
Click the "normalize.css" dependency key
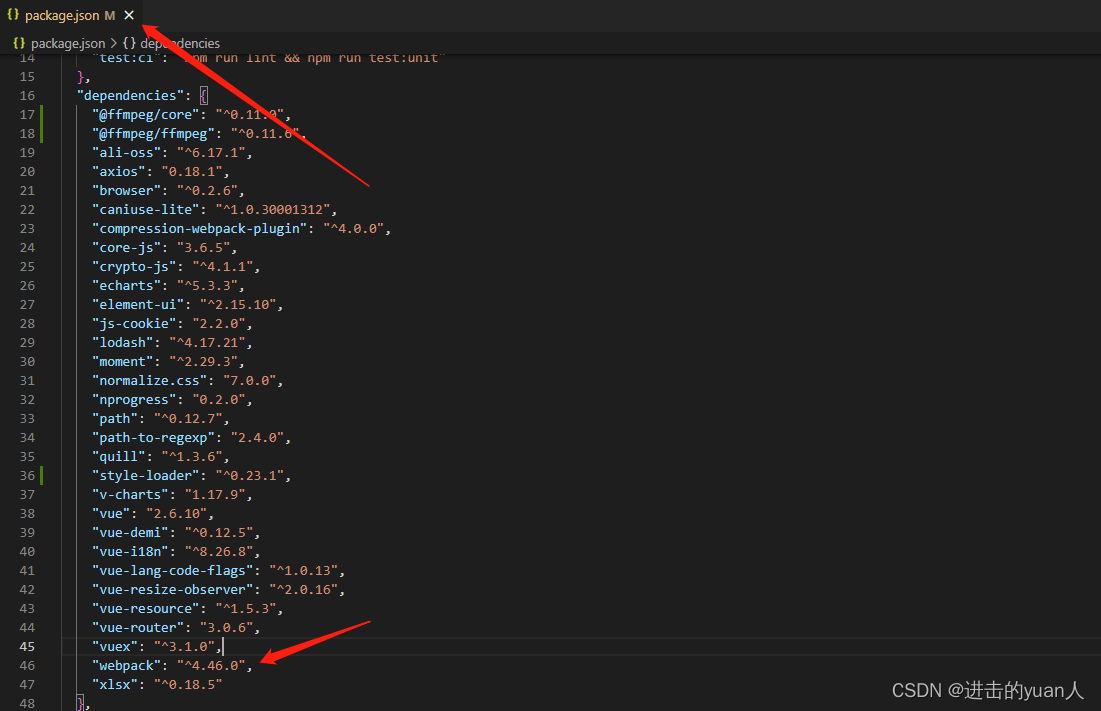[x=150, y=380]
